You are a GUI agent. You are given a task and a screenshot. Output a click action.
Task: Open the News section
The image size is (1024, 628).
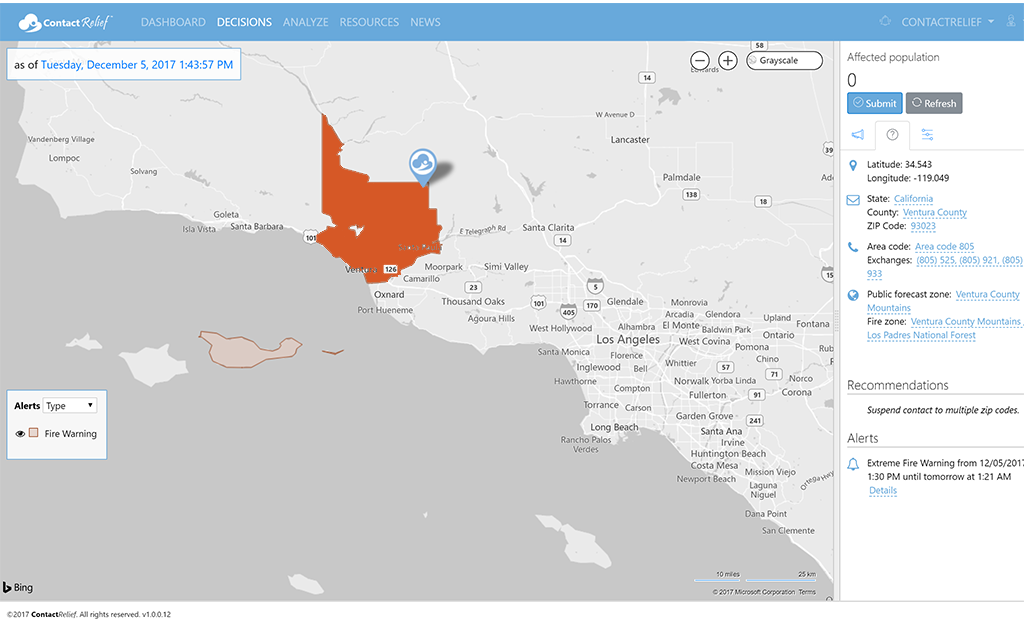pyautogui.click(x=425, y=22)
